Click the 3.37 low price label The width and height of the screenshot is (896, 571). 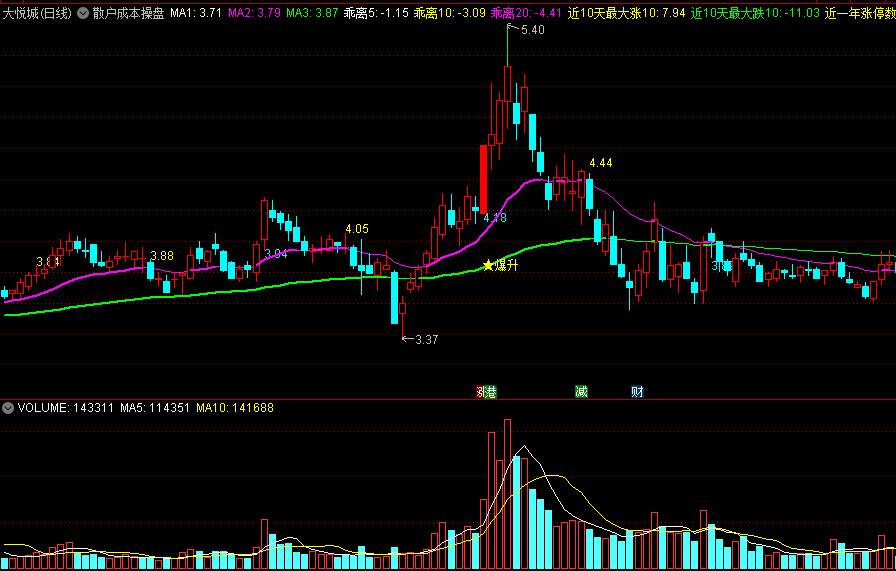(426, 340)
